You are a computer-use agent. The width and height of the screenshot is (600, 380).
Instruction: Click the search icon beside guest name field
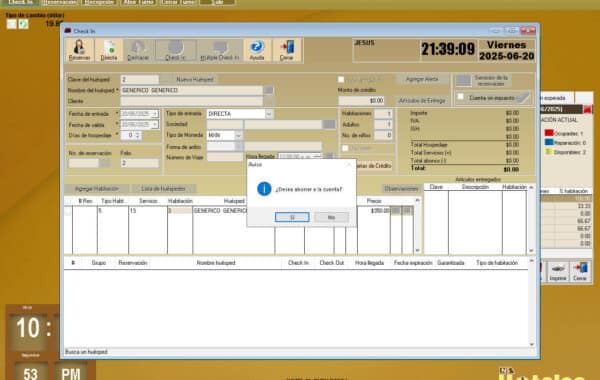coord(269,90)
